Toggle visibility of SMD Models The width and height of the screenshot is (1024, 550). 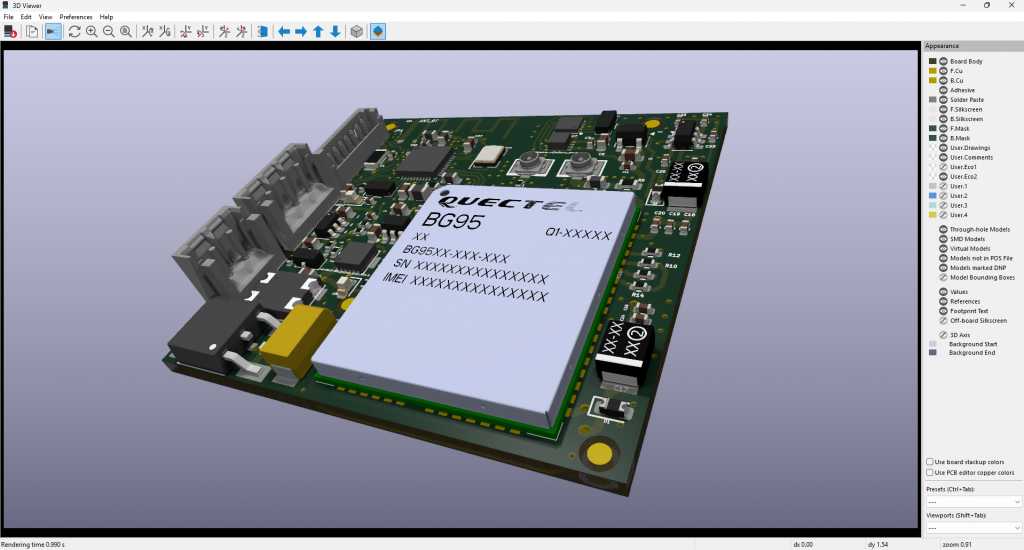(x=943, y=239)
